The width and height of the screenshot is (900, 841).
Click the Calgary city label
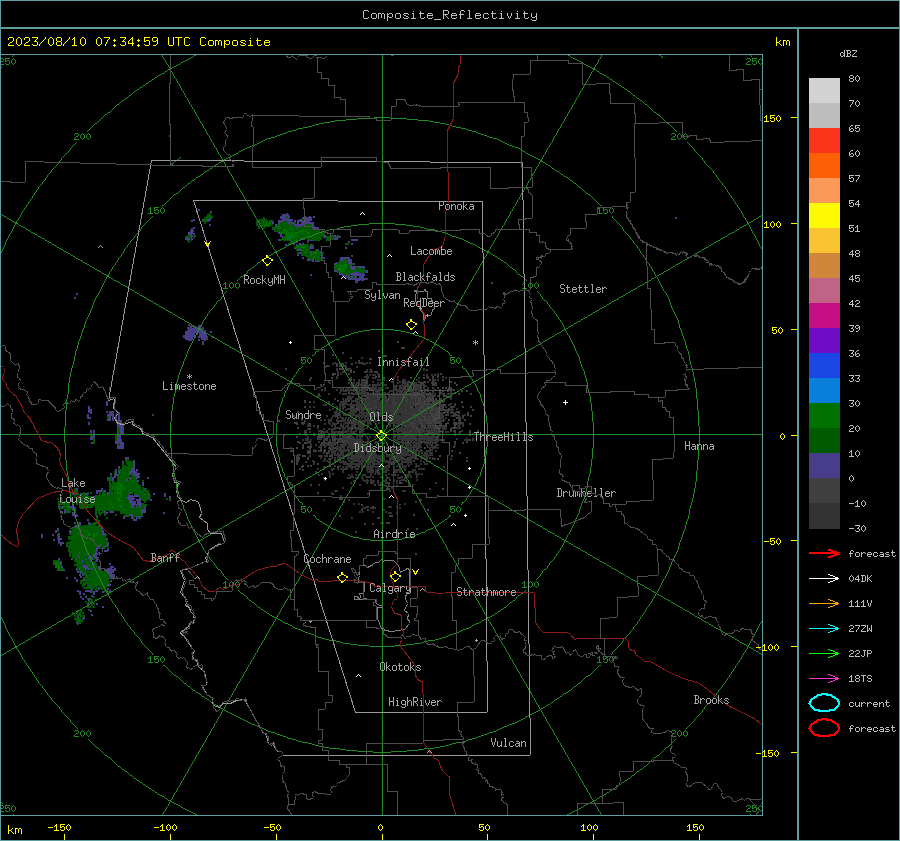coord(390,588)
